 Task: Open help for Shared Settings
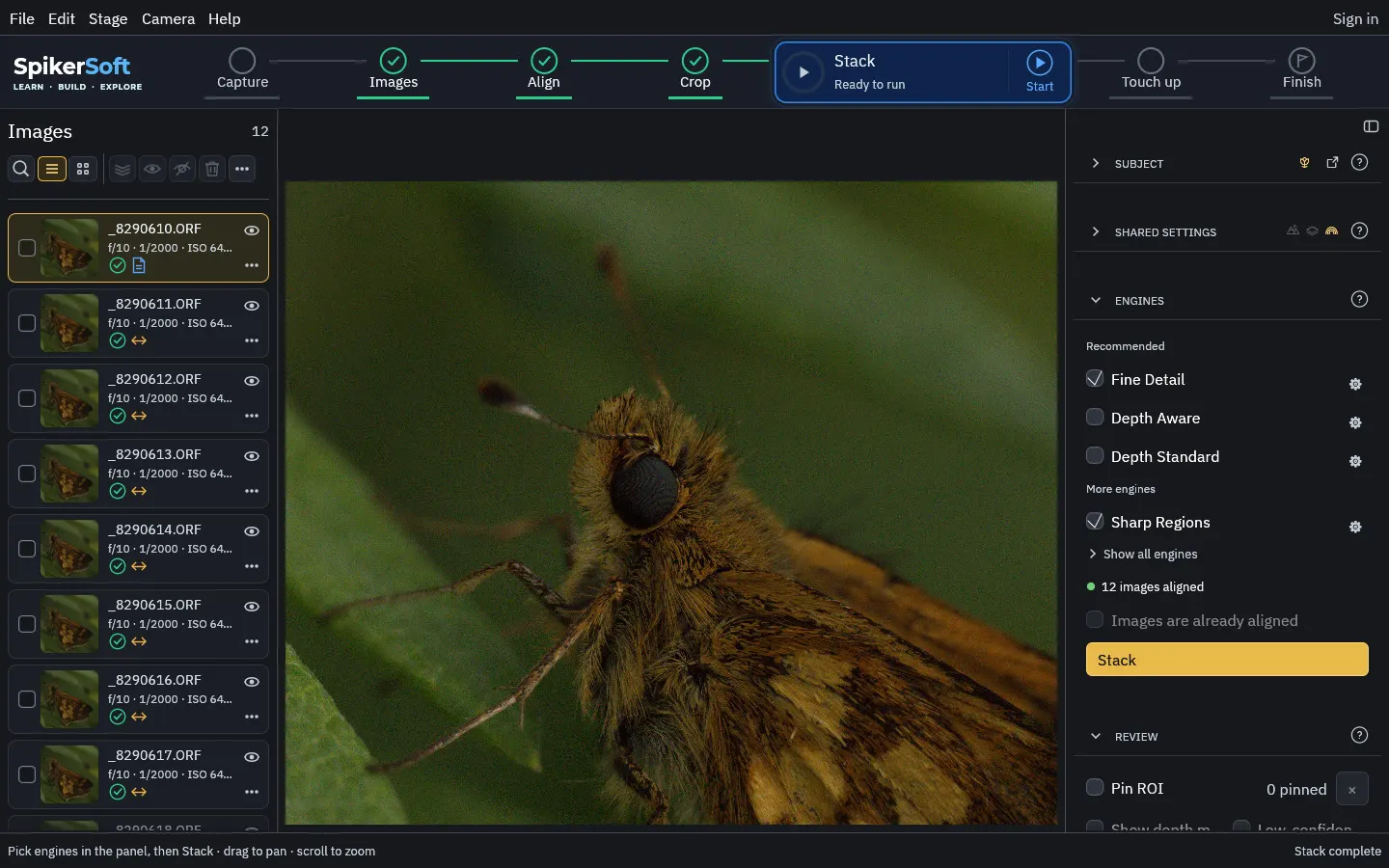[1359, 231]
